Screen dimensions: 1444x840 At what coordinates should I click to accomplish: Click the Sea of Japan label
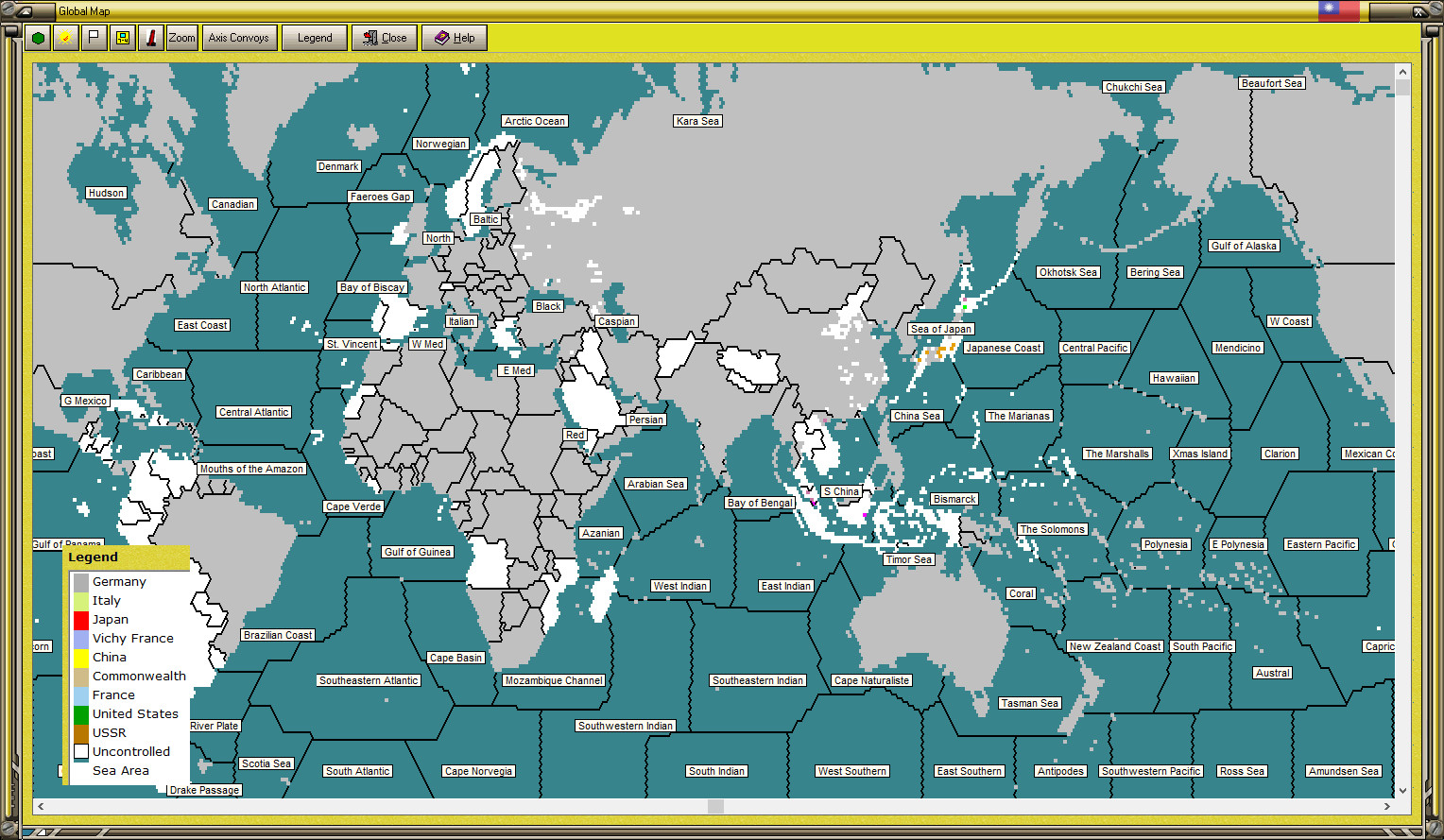(x=941, y=329)
